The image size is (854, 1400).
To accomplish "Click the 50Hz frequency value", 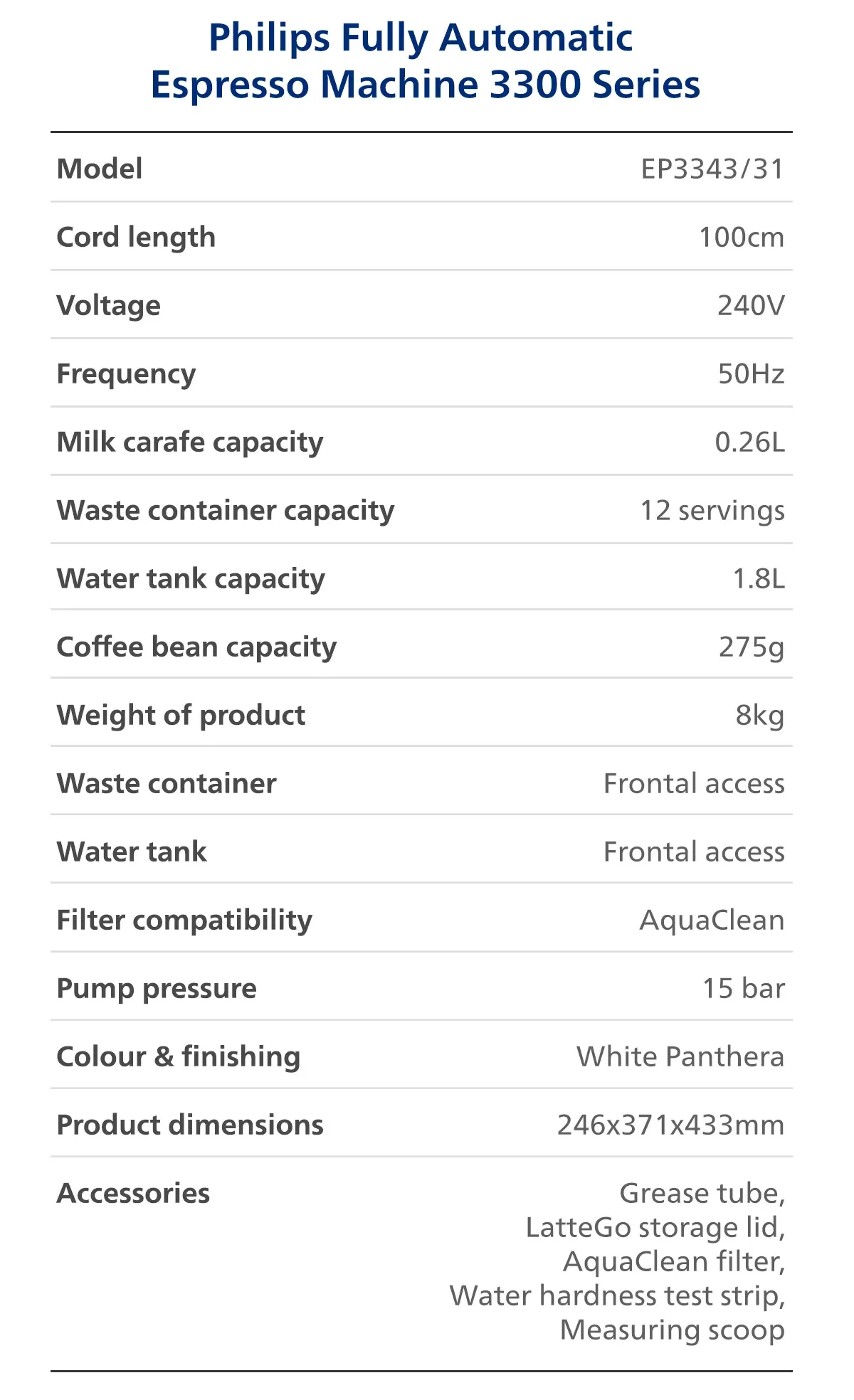I will click(x=751, y=374).
